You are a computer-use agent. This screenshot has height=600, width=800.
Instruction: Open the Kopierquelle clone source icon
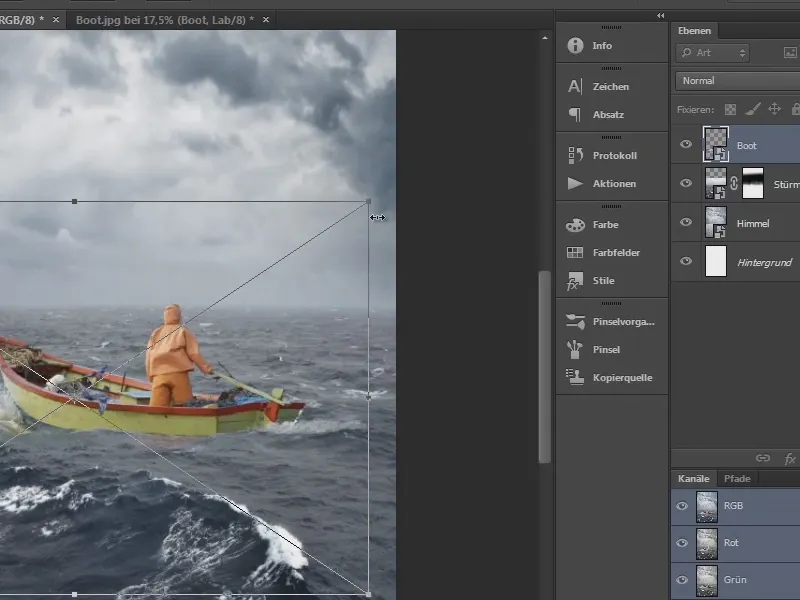575,378
